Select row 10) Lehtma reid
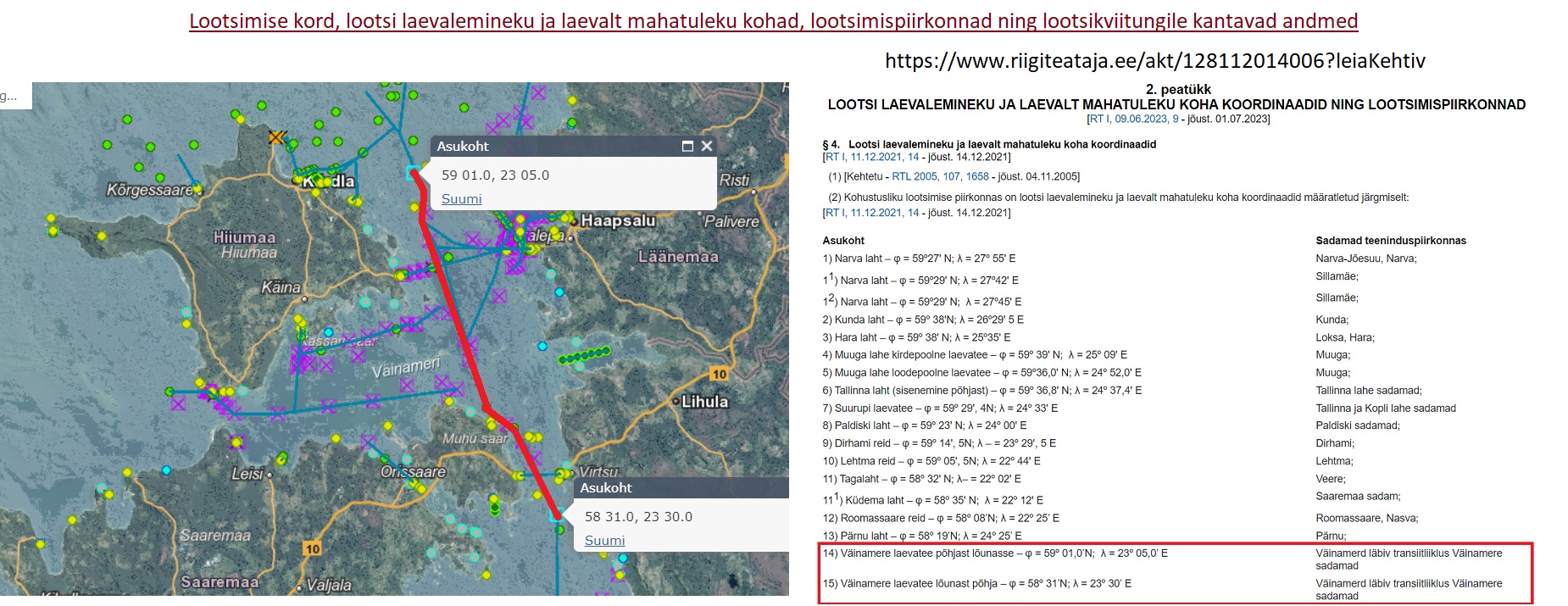This screenshot has height=606, width=1568. coord(931,461)
